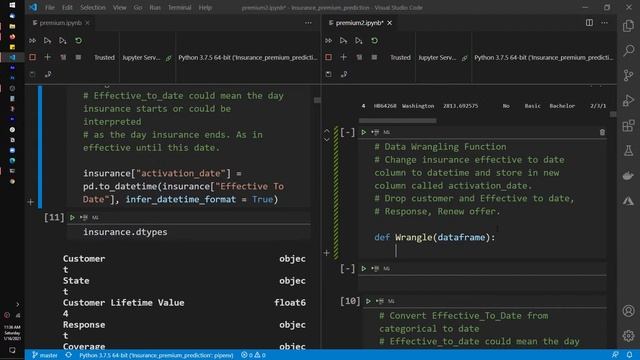Click the master branch in status bar
Screen dimensions: 640x360
tap(44, 355)
